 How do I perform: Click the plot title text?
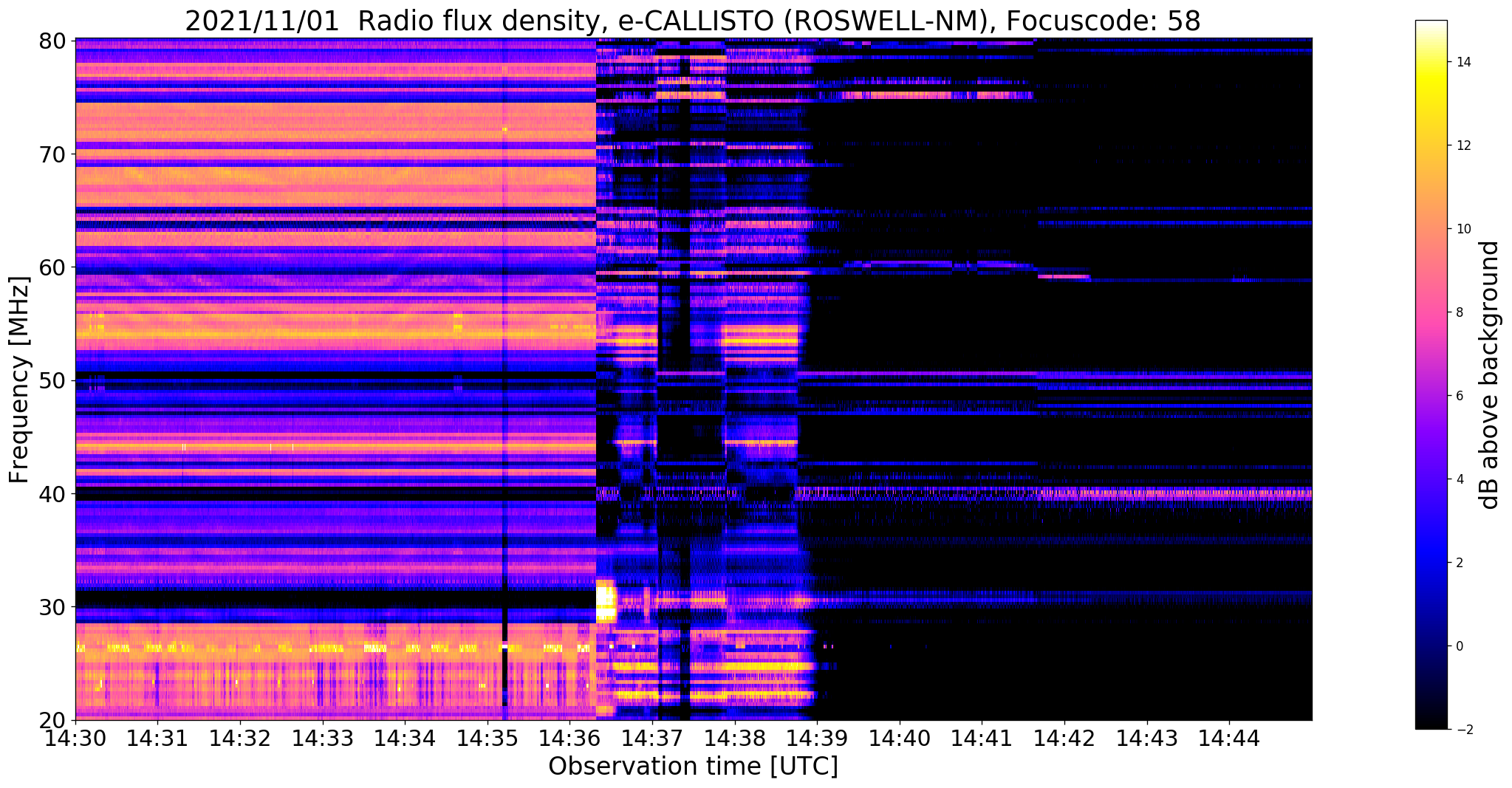(692, 21)
